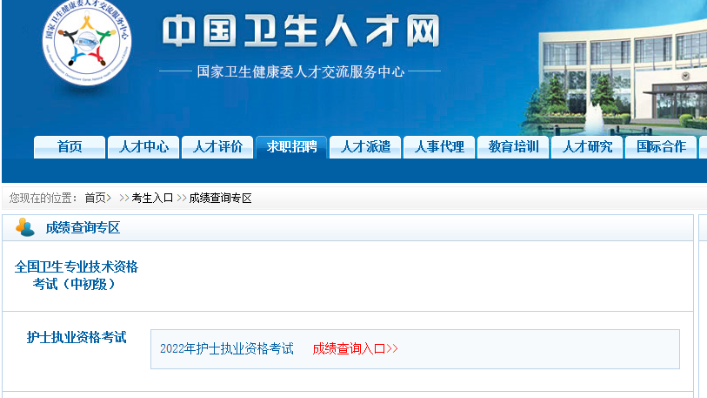Open the 人才中心 navigation tab
Screen dimensions: 707x398
point(143,147)
